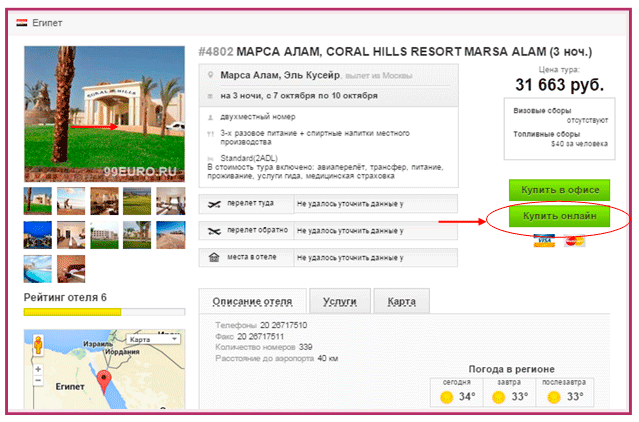The width and height of the screenshot is (639, 422).
Task: Select the fourth thumbnail showing green lawn
Action: pos(137,201)
